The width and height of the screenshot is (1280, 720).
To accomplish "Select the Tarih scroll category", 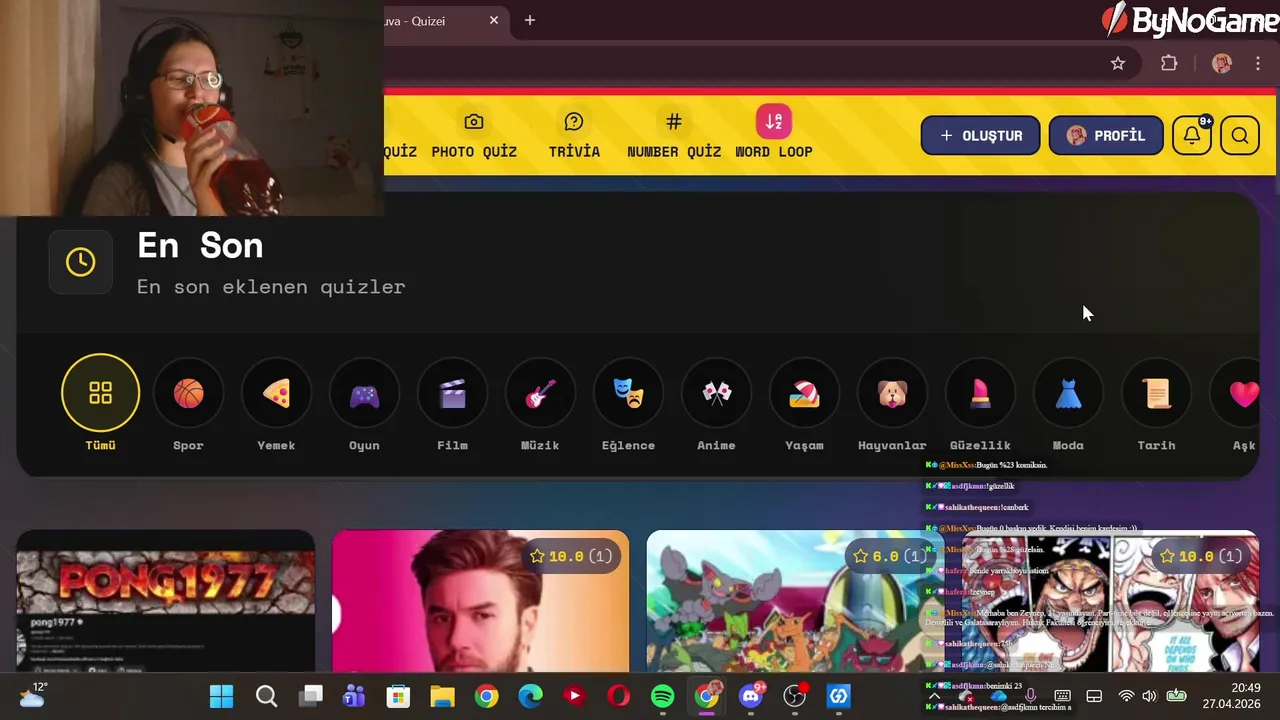I will 1156,393.
